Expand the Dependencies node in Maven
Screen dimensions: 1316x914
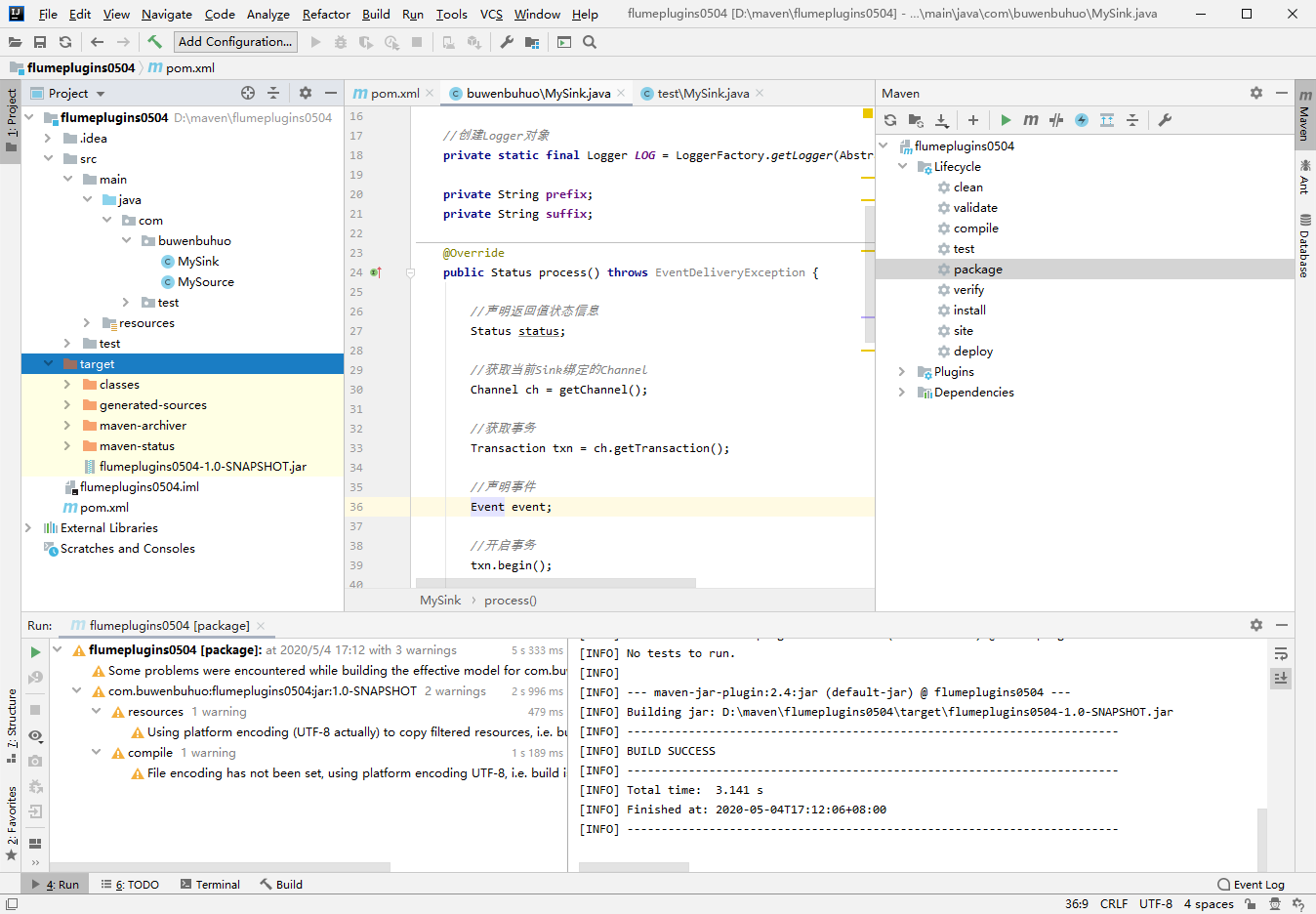pyautogui.click(x=901, y=393)
